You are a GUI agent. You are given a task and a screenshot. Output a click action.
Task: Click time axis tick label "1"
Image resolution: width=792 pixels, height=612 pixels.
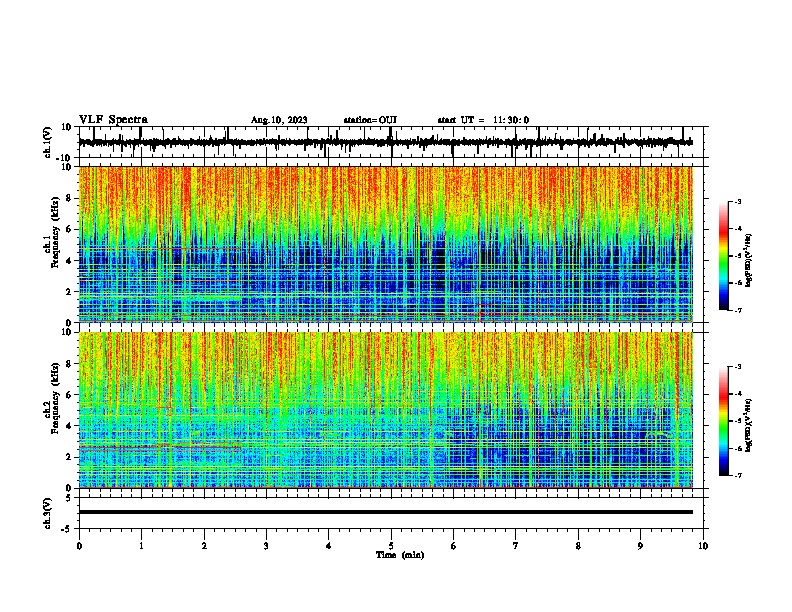[141, 546]
